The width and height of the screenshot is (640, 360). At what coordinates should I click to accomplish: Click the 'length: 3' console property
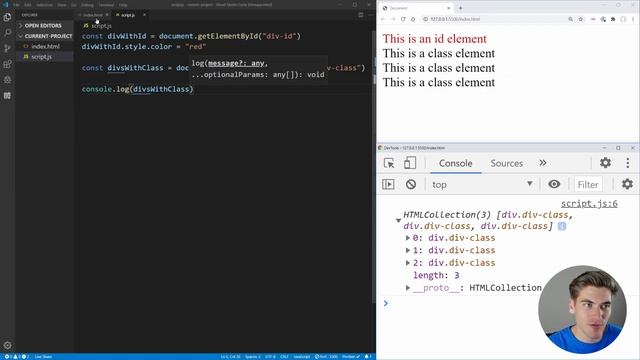click(x=436, y=276)
